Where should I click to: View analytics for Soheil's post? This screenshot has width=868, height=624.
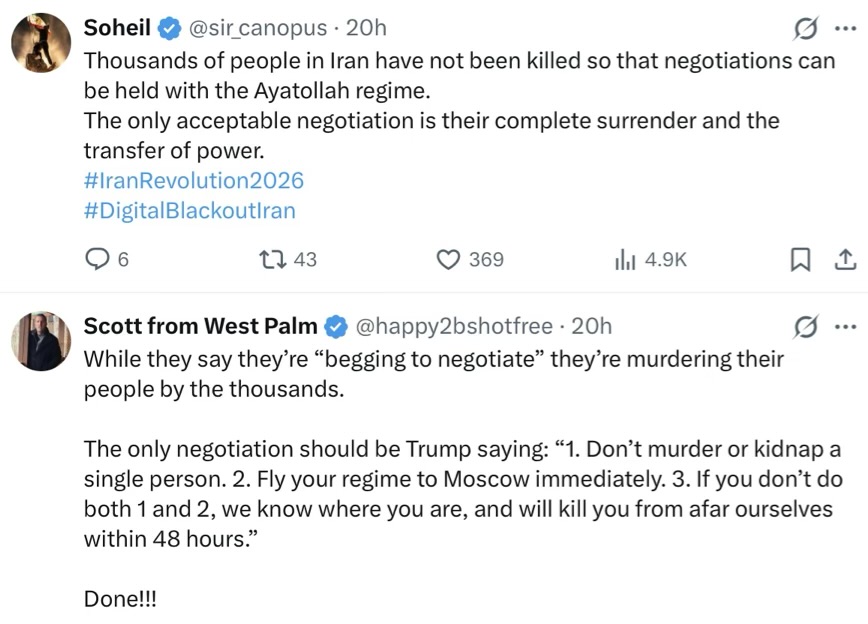tap(625, 259)
